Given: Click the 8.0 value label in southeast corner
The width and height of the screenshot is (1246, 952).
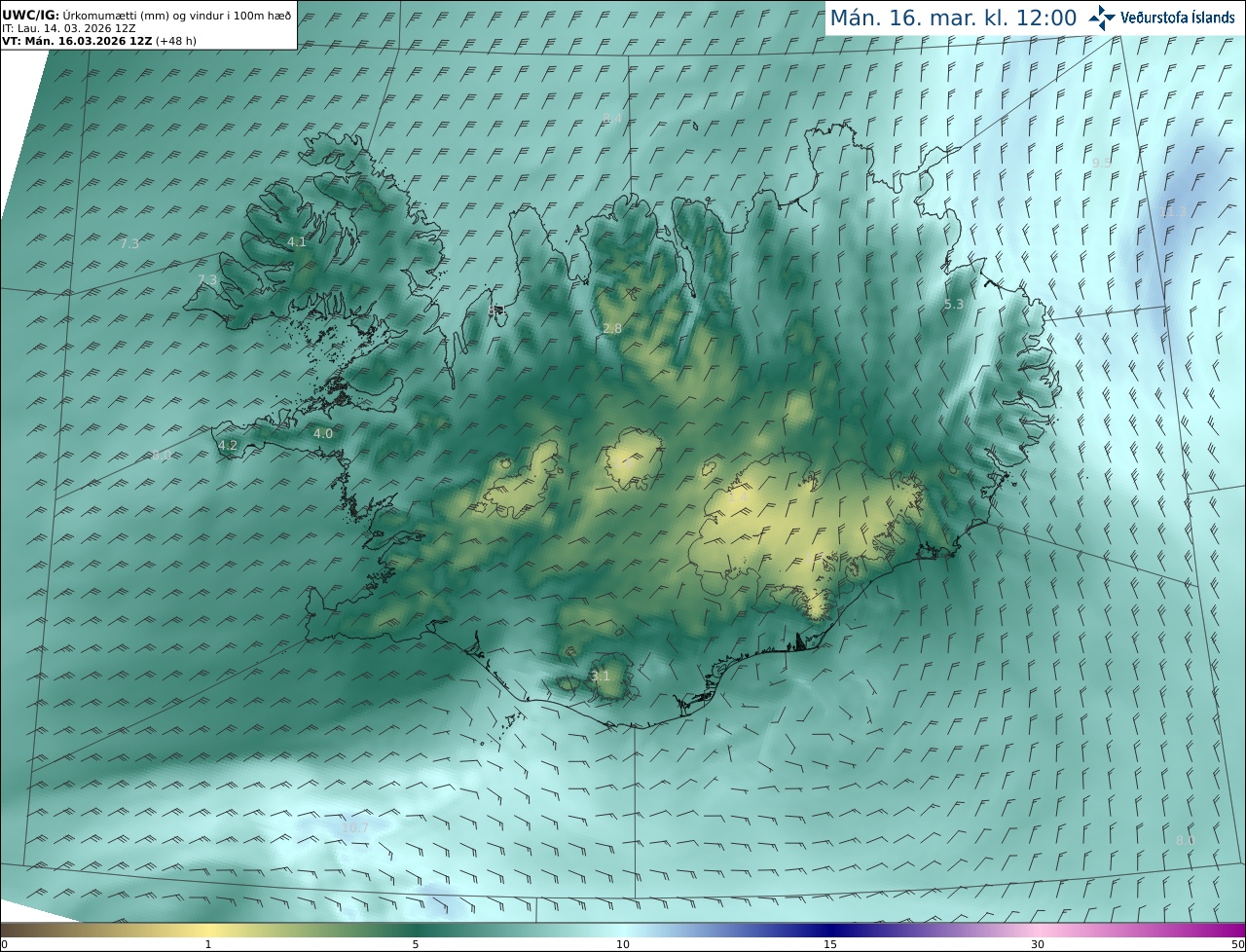Looking at the screenshot, I should point(1186,841).
